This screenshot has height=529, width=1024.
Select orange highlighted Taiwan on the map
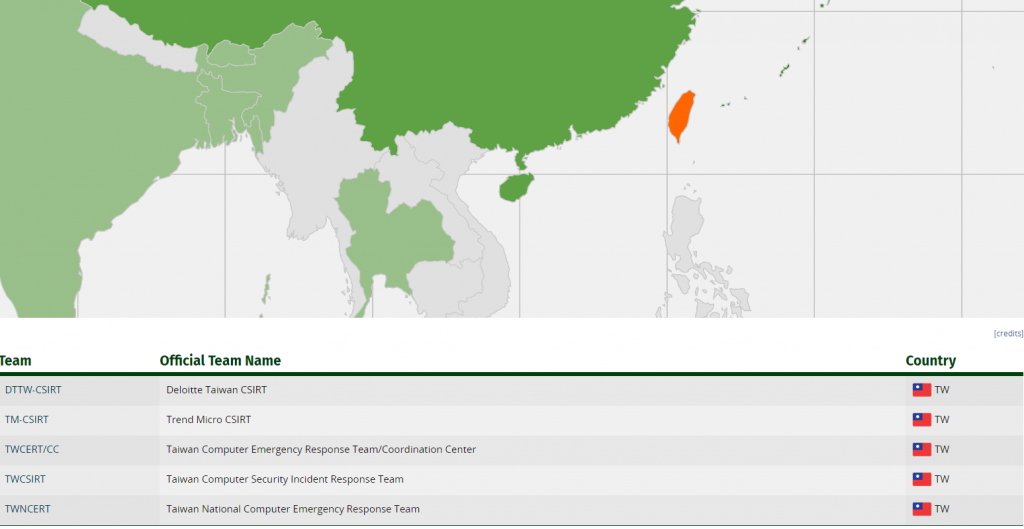click(x=681, y=116)
